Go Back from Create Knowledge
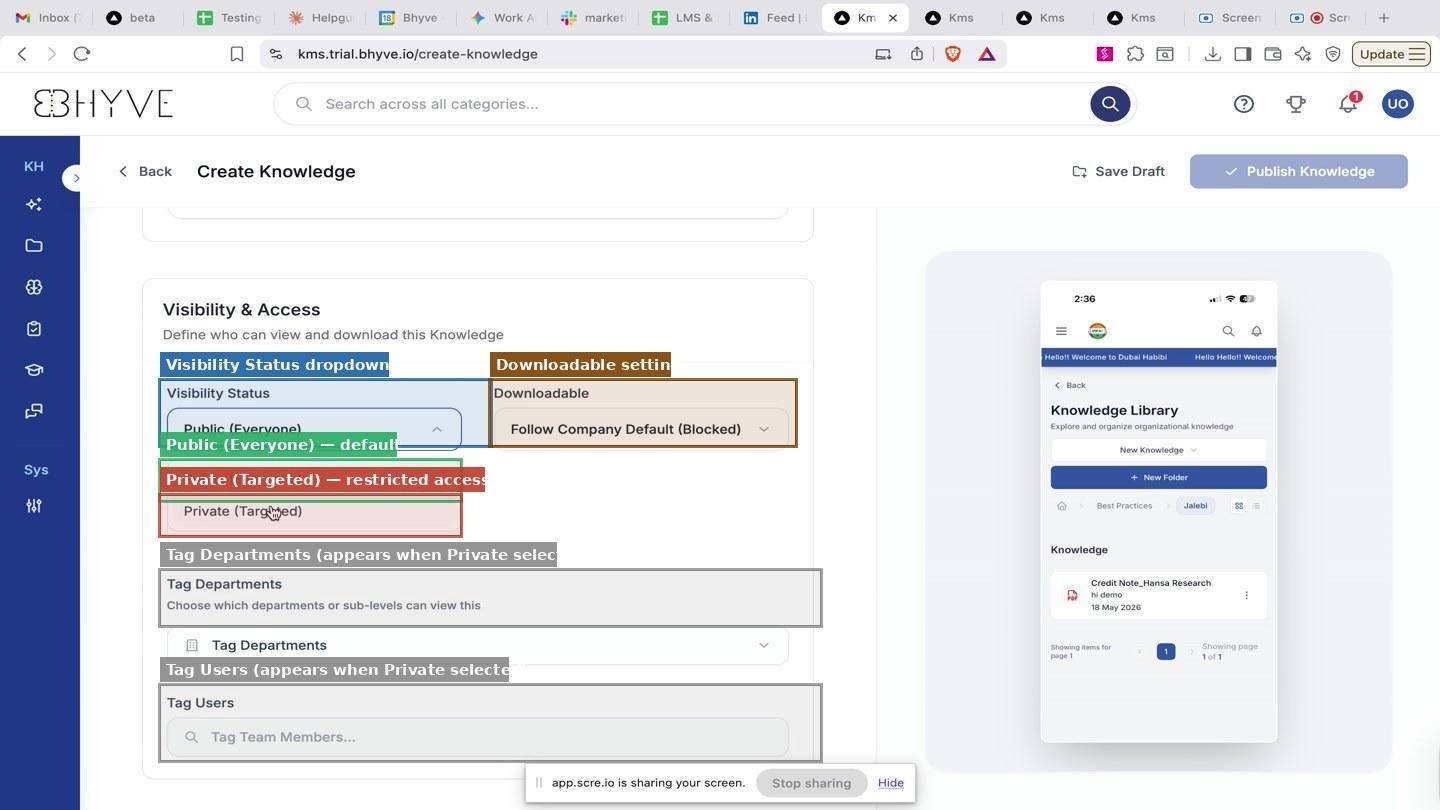Image resolution: width=1440 pixels, height=810 pixels. coord(145,171)
